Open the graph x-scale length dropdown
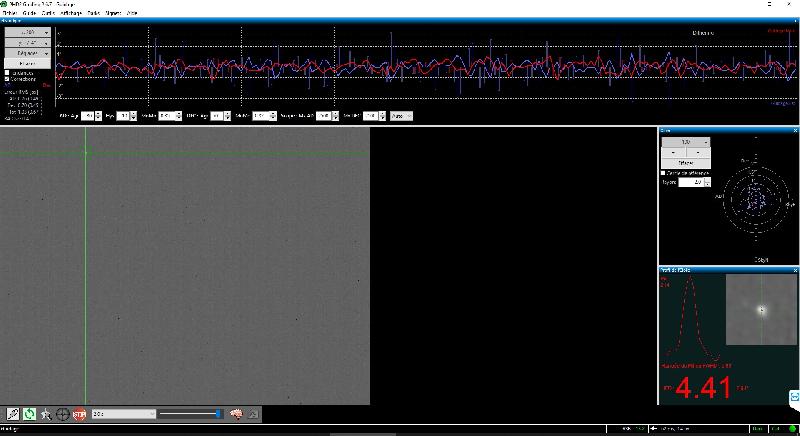This screenshot has height=436, width=800. point(28,32)
